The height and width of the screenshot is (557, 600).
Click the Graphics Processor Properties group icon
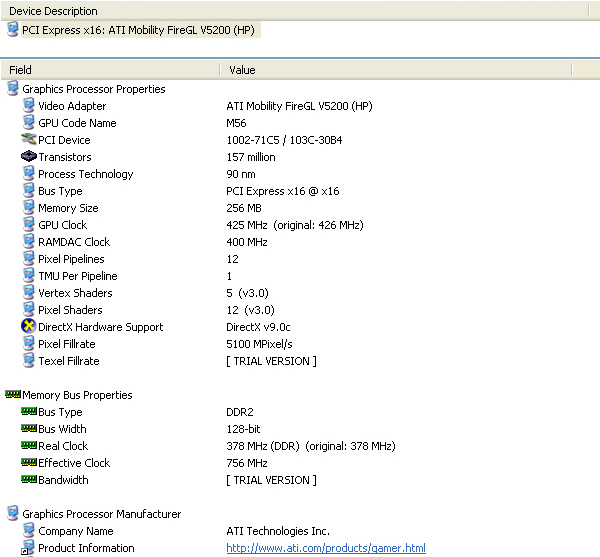(13, 88)
